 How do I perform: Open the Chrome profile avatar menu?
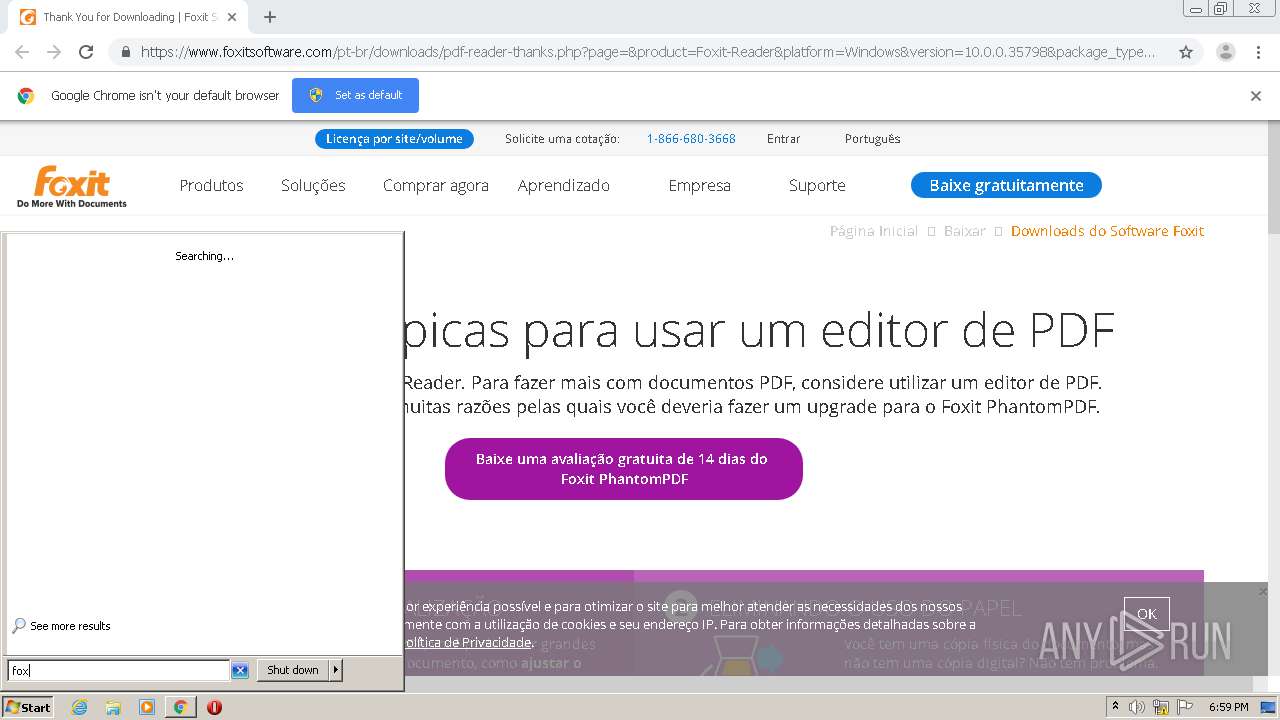pos(1226,52)
